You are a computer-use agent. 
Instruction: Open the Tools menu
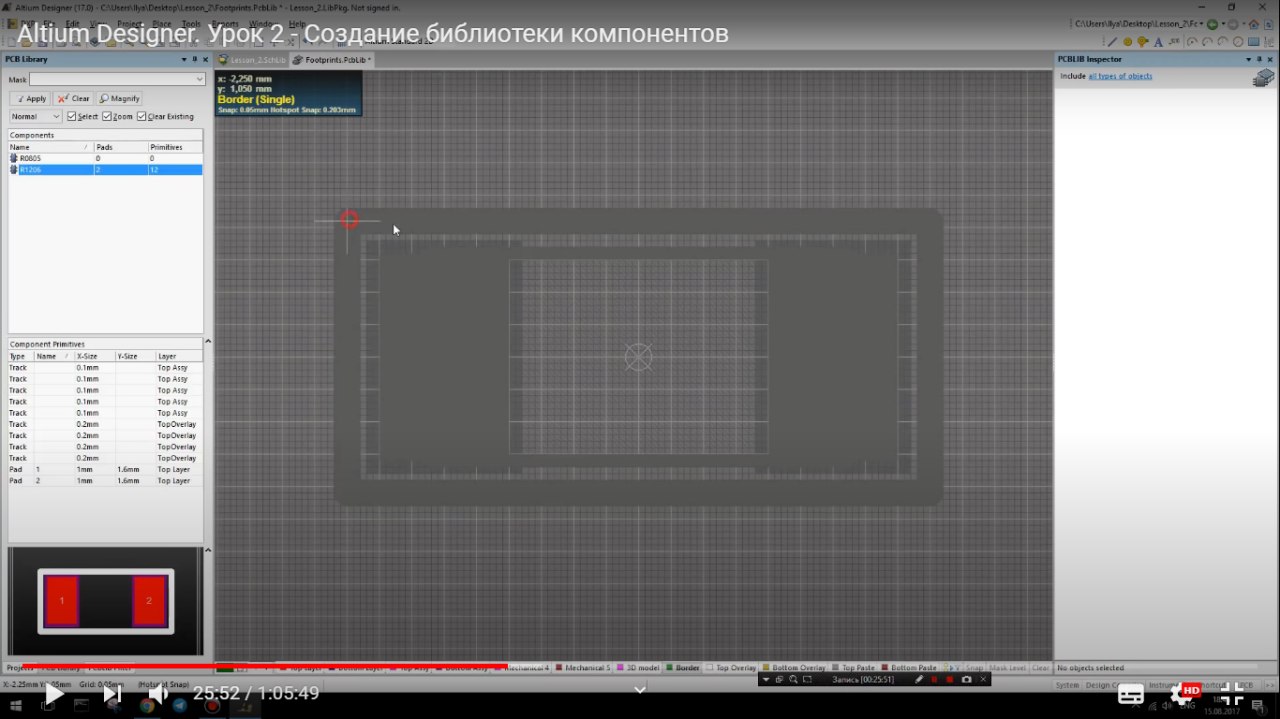(191, 23)
